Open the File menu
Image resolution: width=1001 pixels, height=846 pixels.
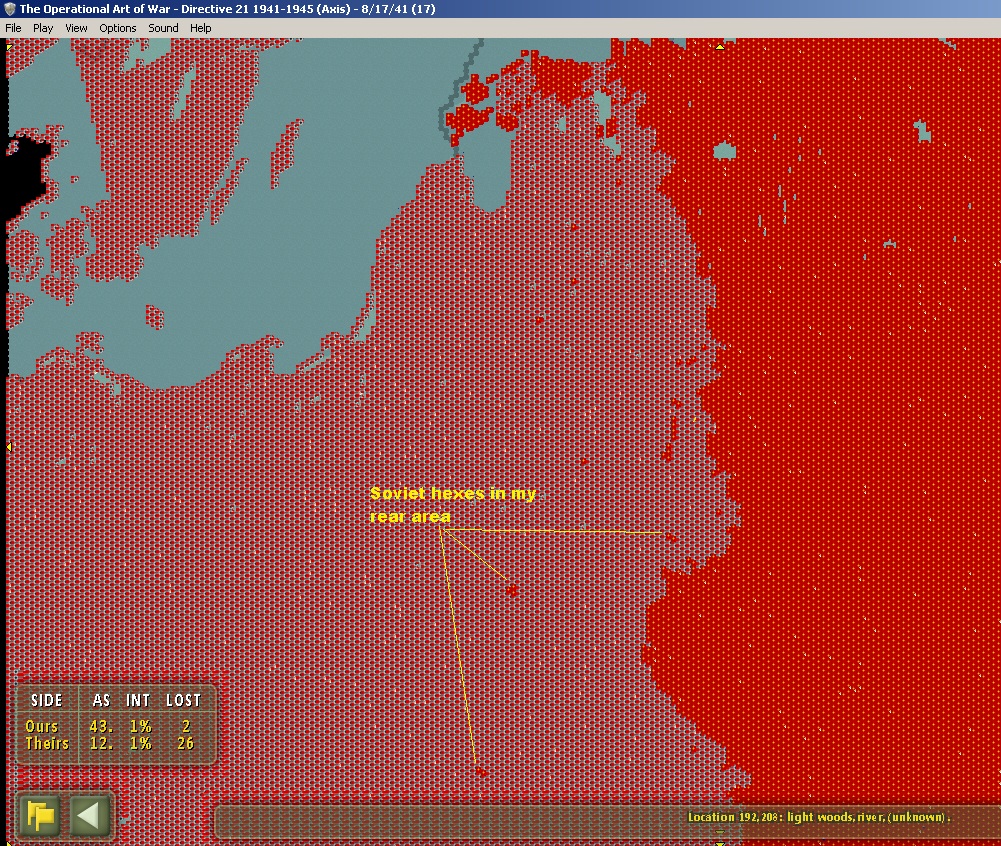point(13,28)
